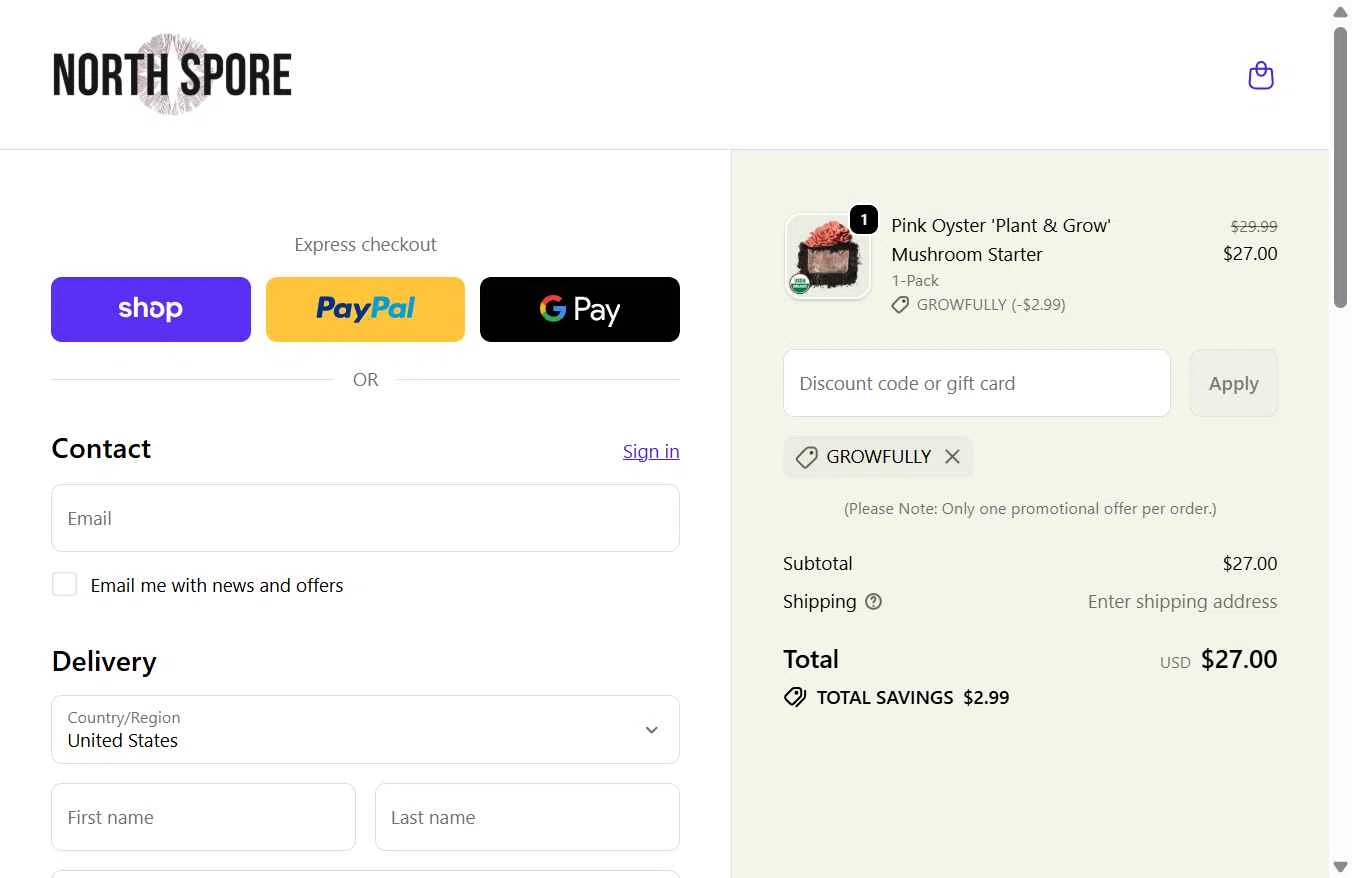Click the North Spore logo
Screen dimensions: 1352x878
pos(172,75)
